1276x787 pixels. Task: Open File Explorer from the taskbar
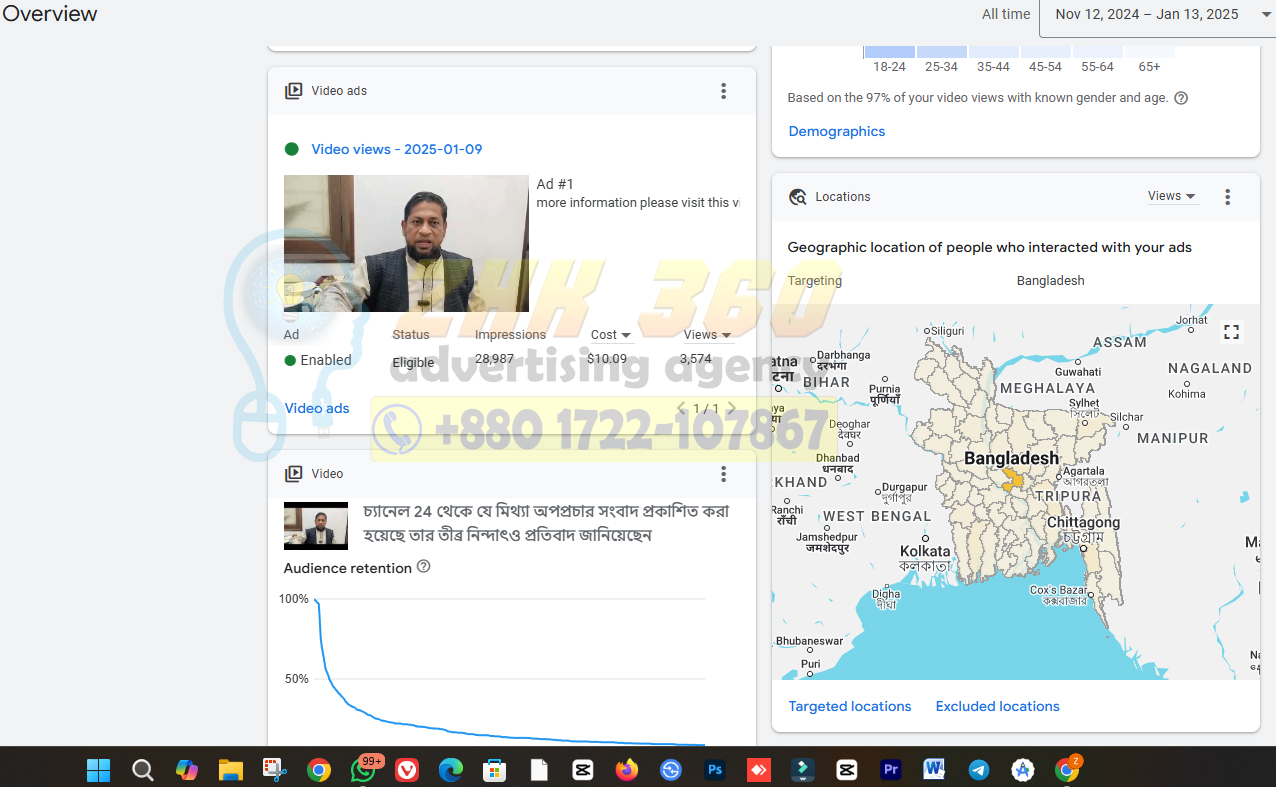click(231, 770)
